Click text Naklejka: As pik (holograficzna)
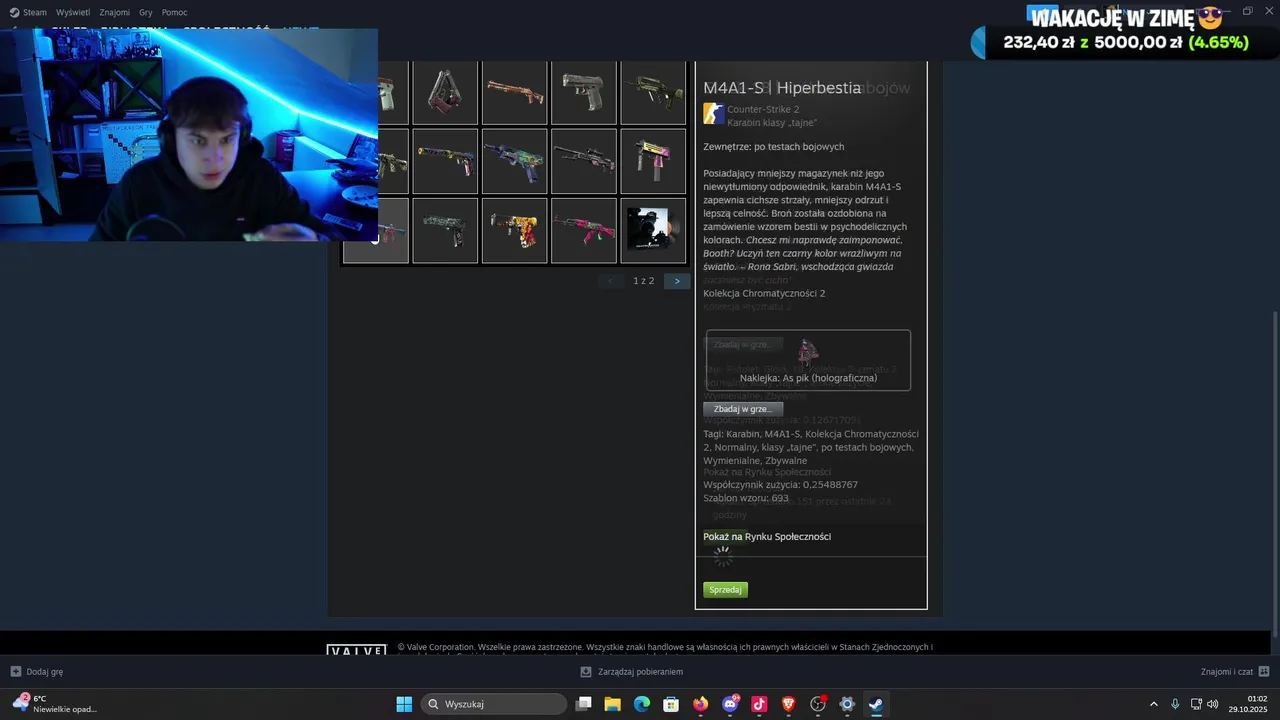Viewport: 1280px width, 720px height. [808, 378]
